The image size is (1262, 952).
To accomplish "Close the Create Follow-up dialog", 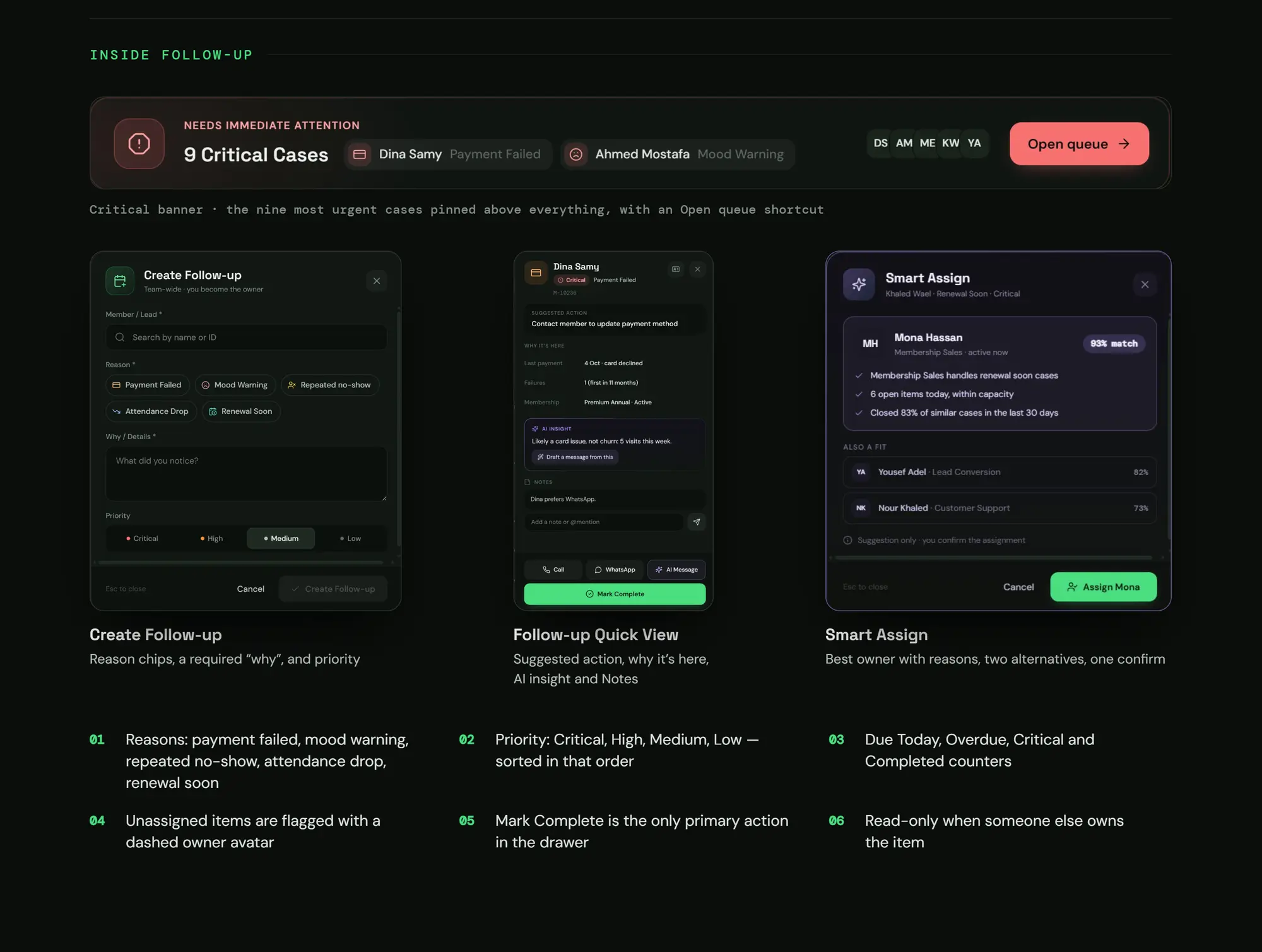I will (x=377, y=281).
